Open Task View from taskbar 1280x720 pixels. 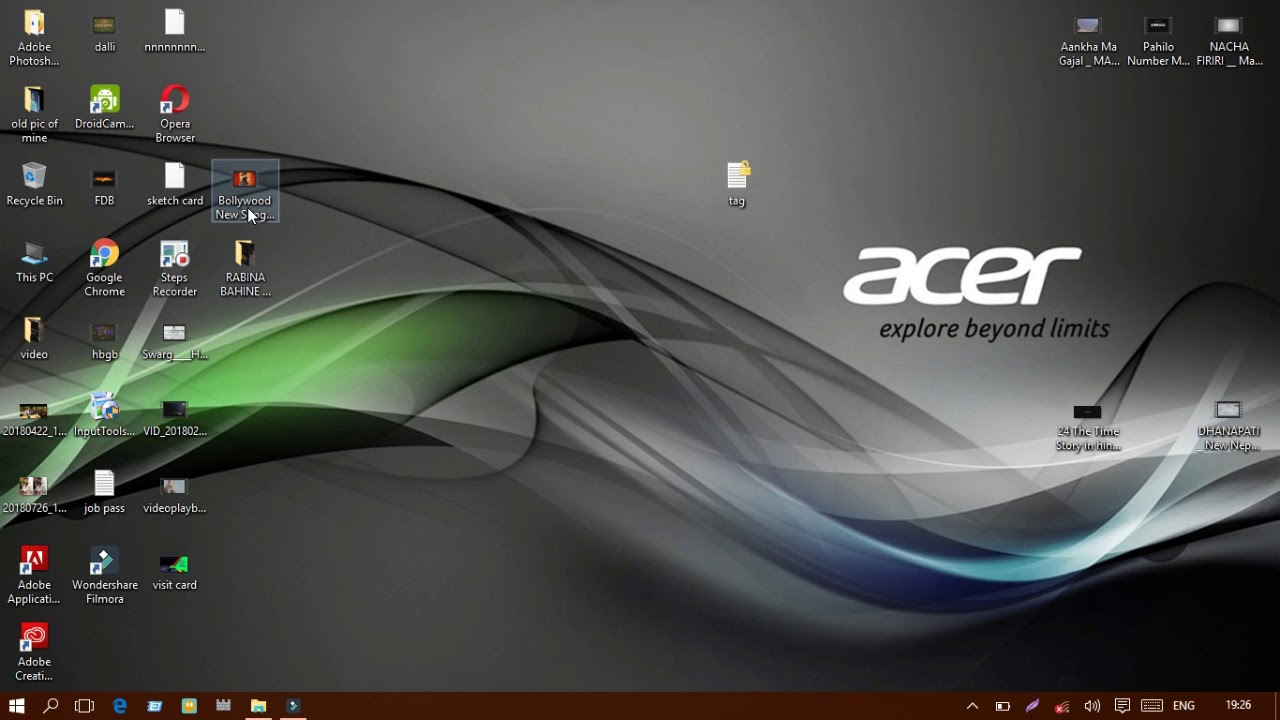(x=84, y=706)
